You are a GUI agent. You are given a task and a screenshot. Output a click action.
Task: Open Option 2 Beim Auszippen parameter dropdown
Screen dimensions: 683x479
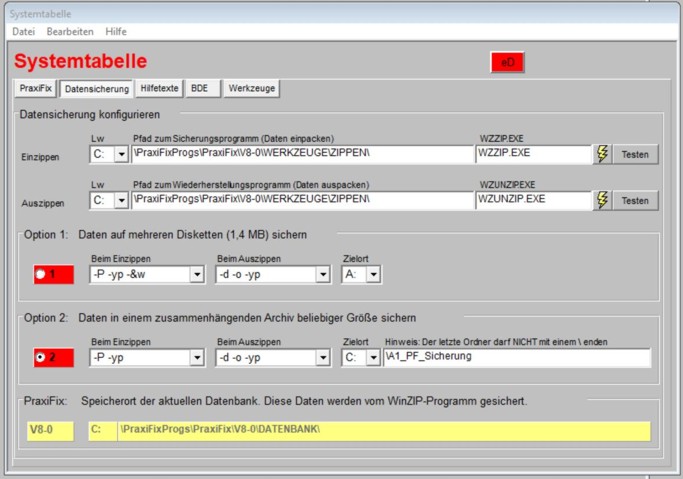click(322, 357)
